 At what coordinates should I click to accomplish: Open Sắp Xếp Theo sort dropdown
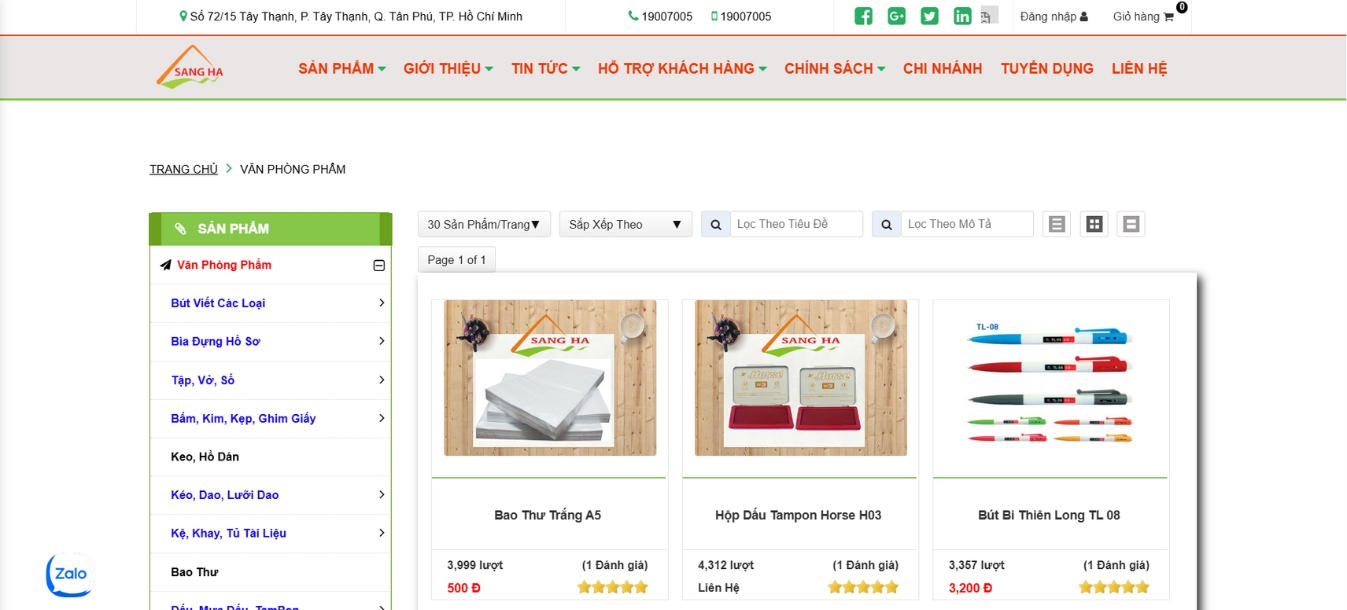coord(625,224)
